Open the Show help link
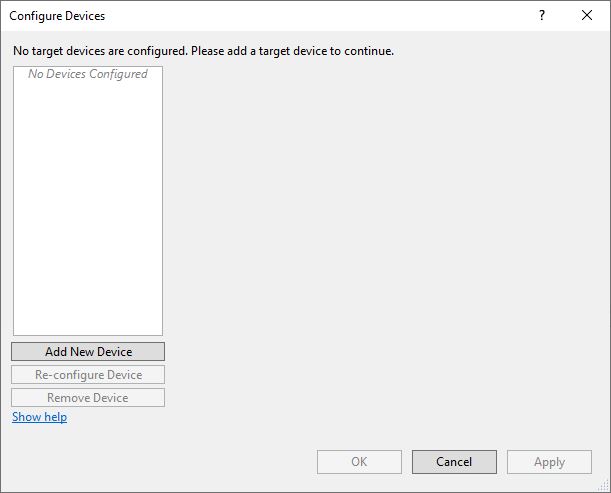 click(39, 417)
